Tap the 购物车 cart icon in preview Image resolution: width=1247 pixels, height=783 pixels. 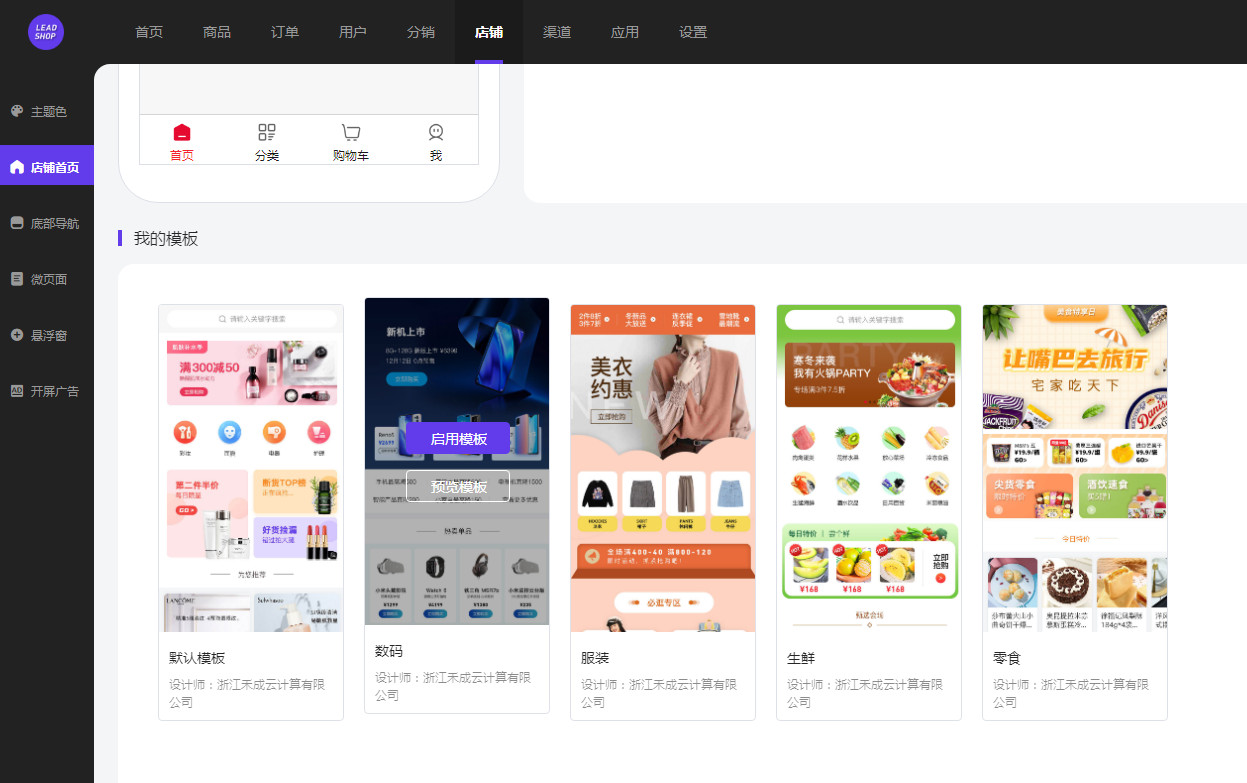[x=350, y=132]
